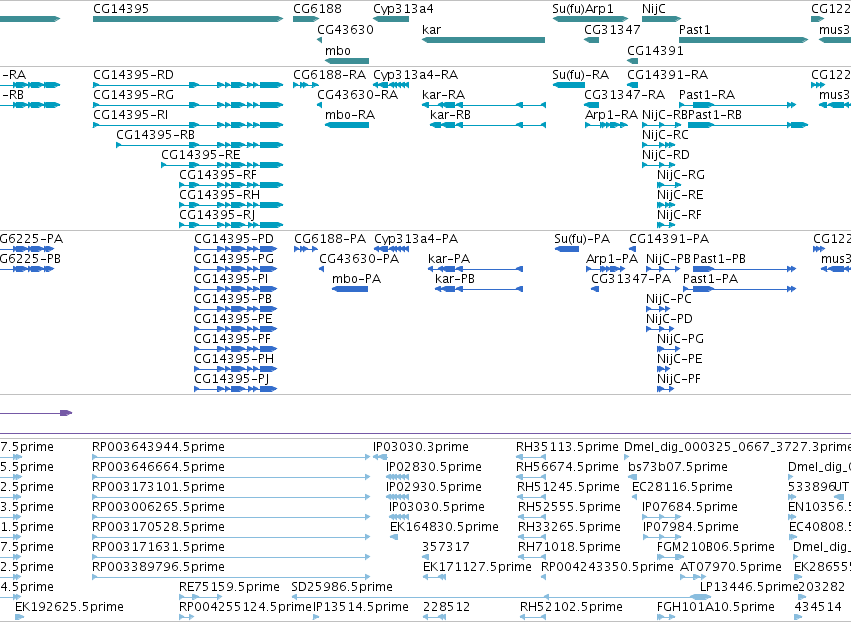Click protein NijC-PE
851x622 pixels.
coord(679,359)
